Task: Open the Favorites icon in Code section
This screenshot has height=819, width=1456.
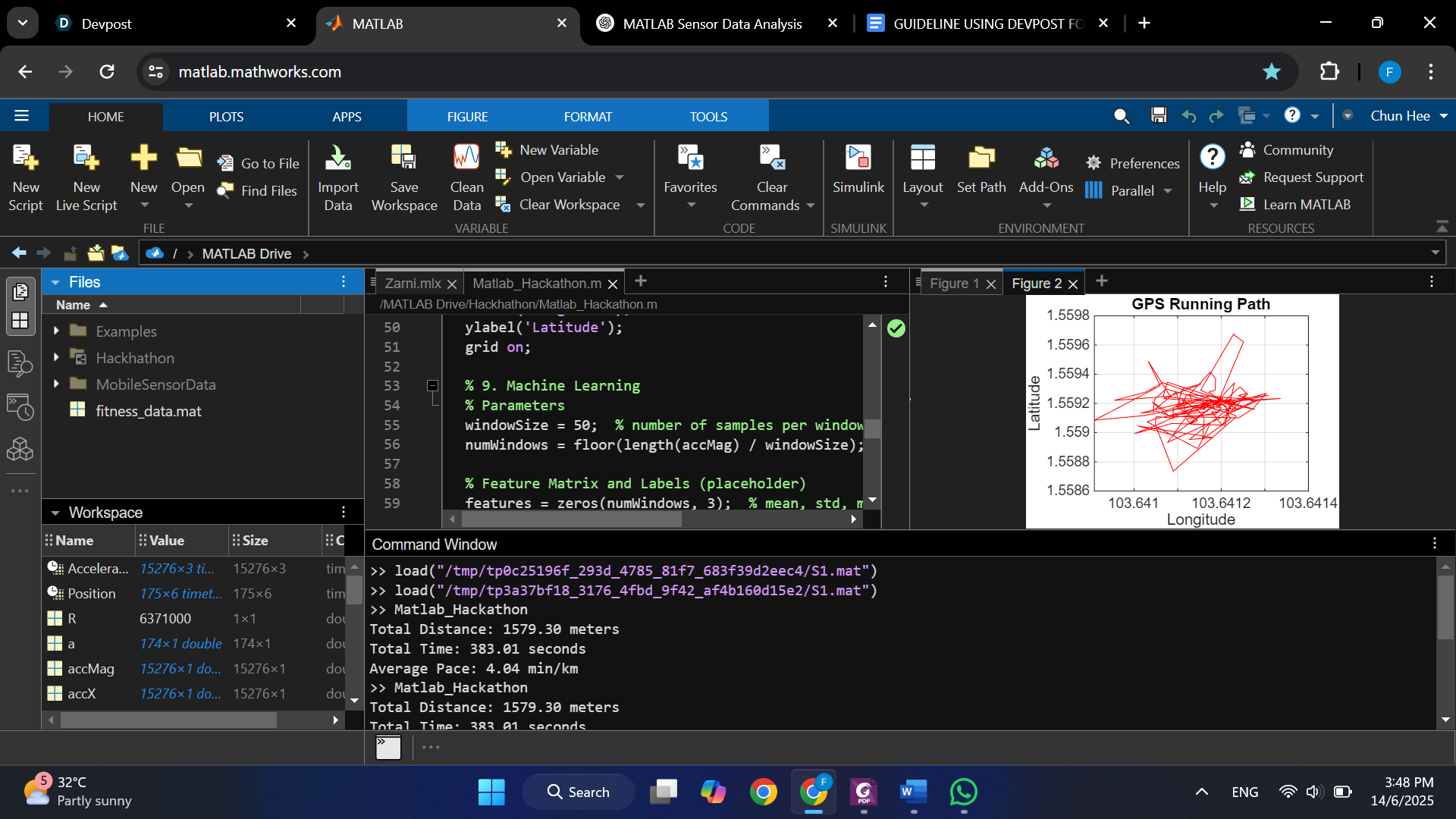Action: pyautogui.click(x=690, y=158)
